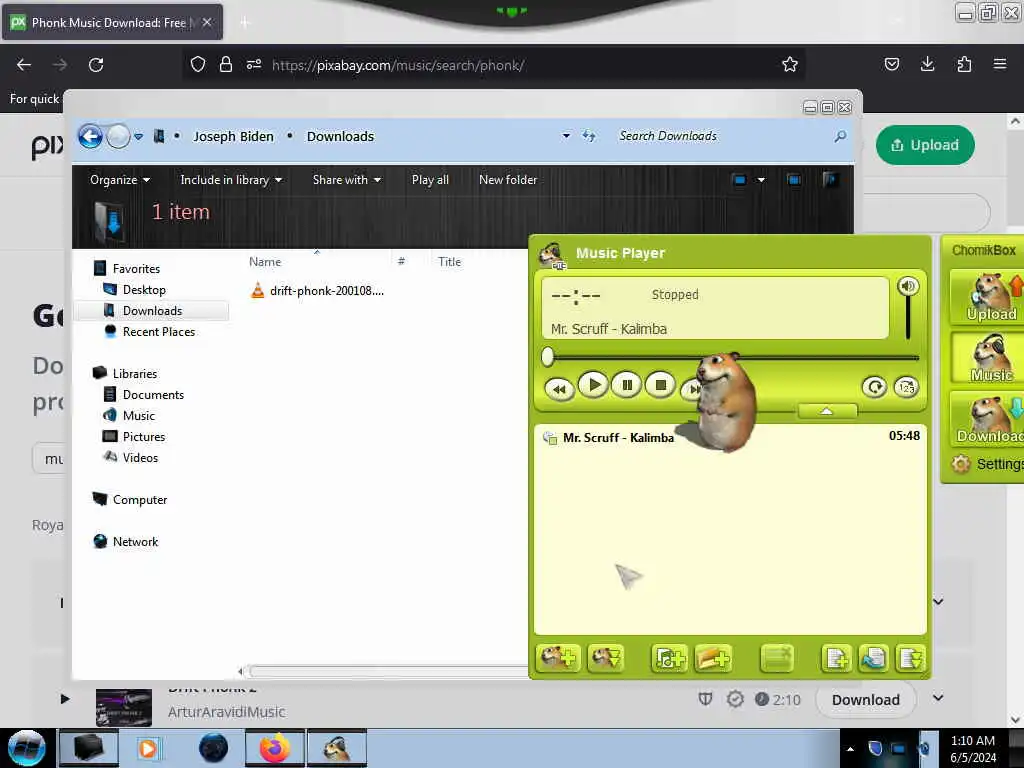Collapse the playlist with the up arrow tab
The width and height of the screenshot is (1024, 768).
(x=827, y=411)
